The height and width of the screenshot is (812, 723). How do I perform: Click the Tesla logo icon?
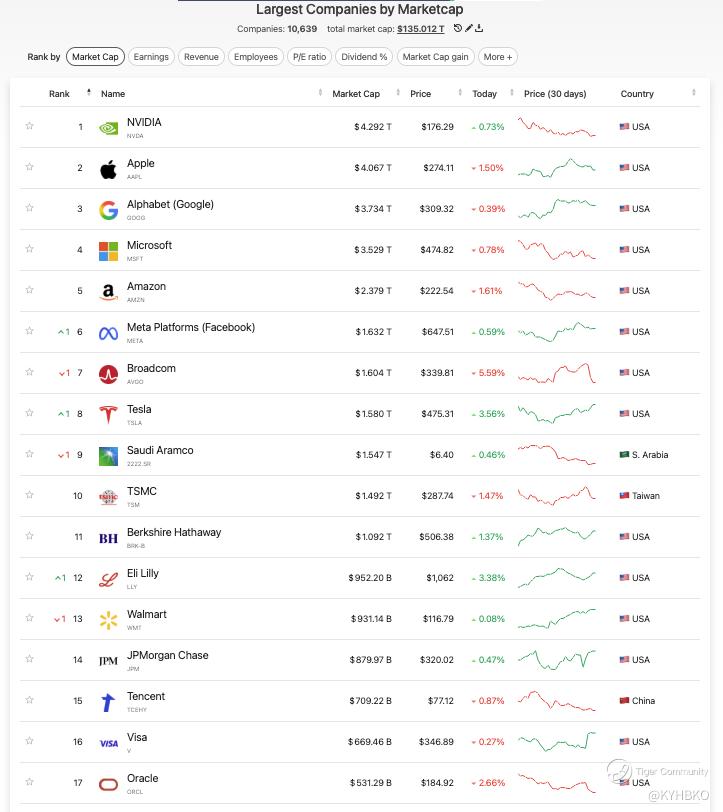pyautogui.click(x=108, y=414)
